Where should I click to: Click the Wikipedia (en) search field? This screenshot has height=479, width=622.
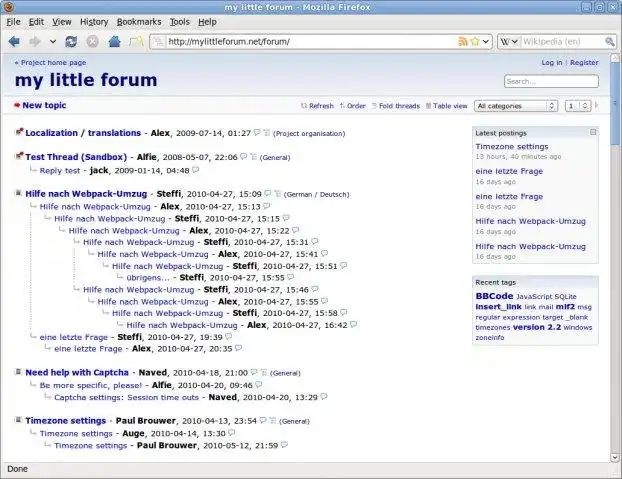coord(561,41)
